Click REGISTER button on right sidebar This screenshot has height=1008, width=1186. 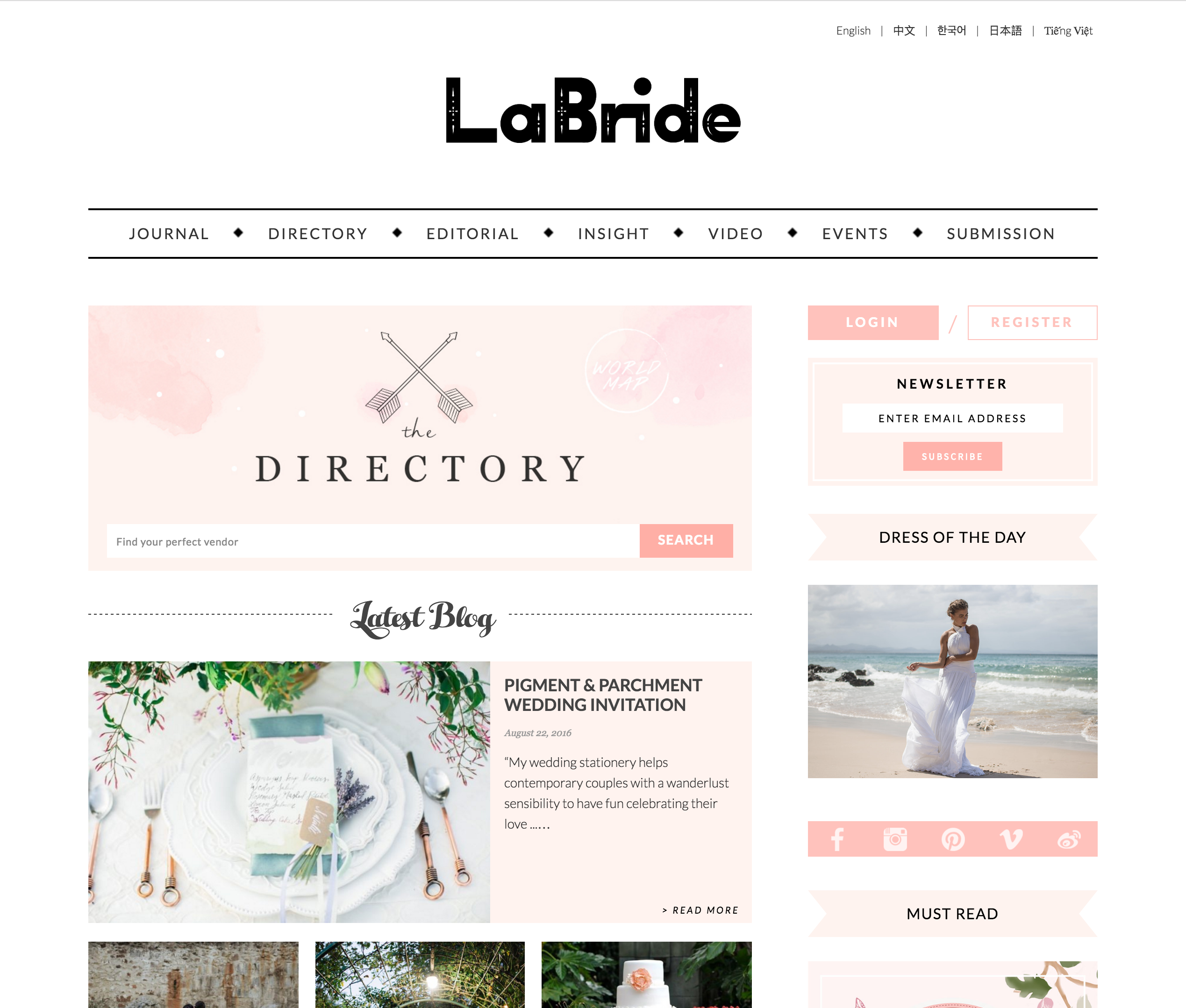[1030, 322]
